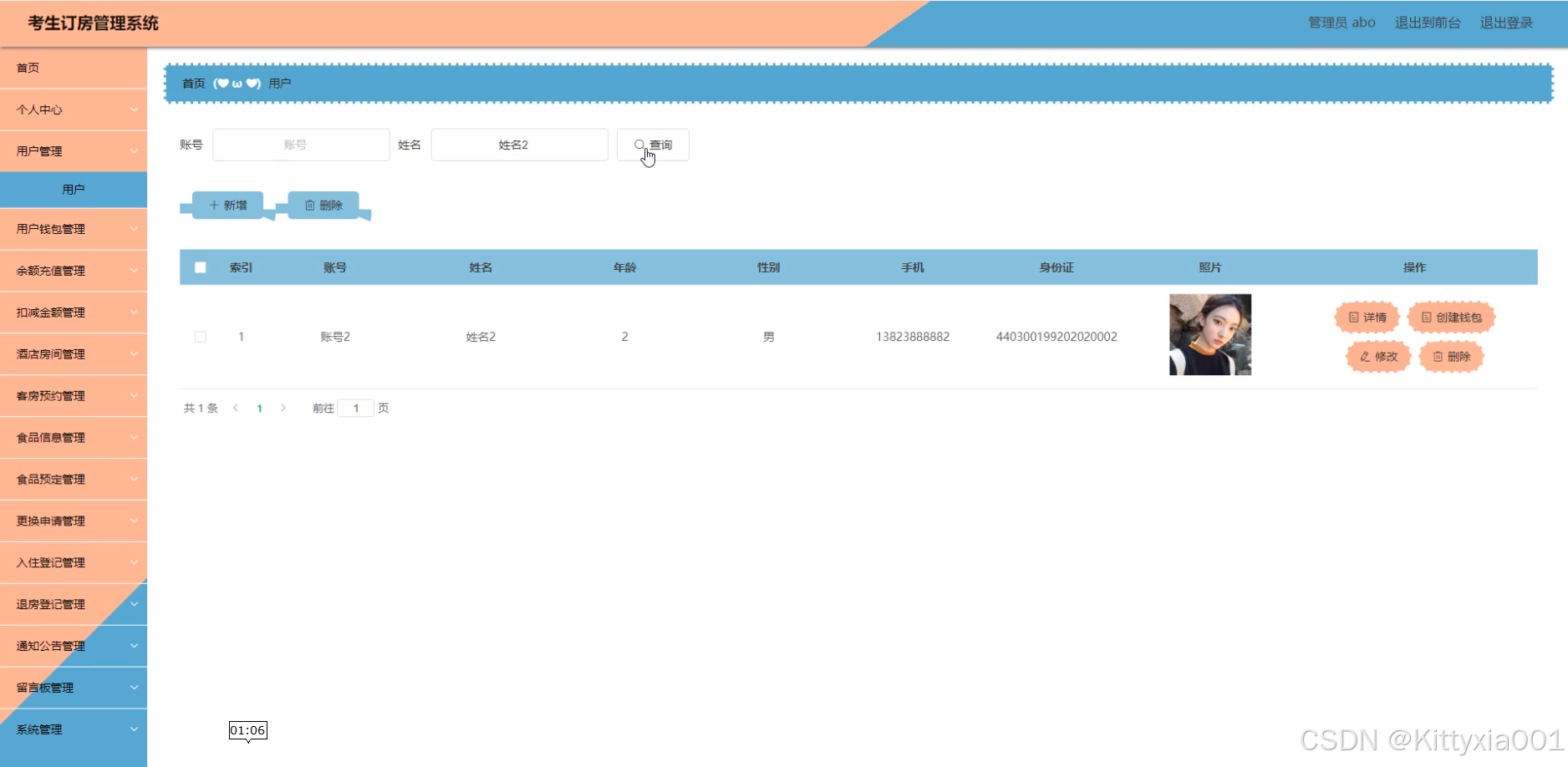Open the user photo thumbnail

(1210, 334)
